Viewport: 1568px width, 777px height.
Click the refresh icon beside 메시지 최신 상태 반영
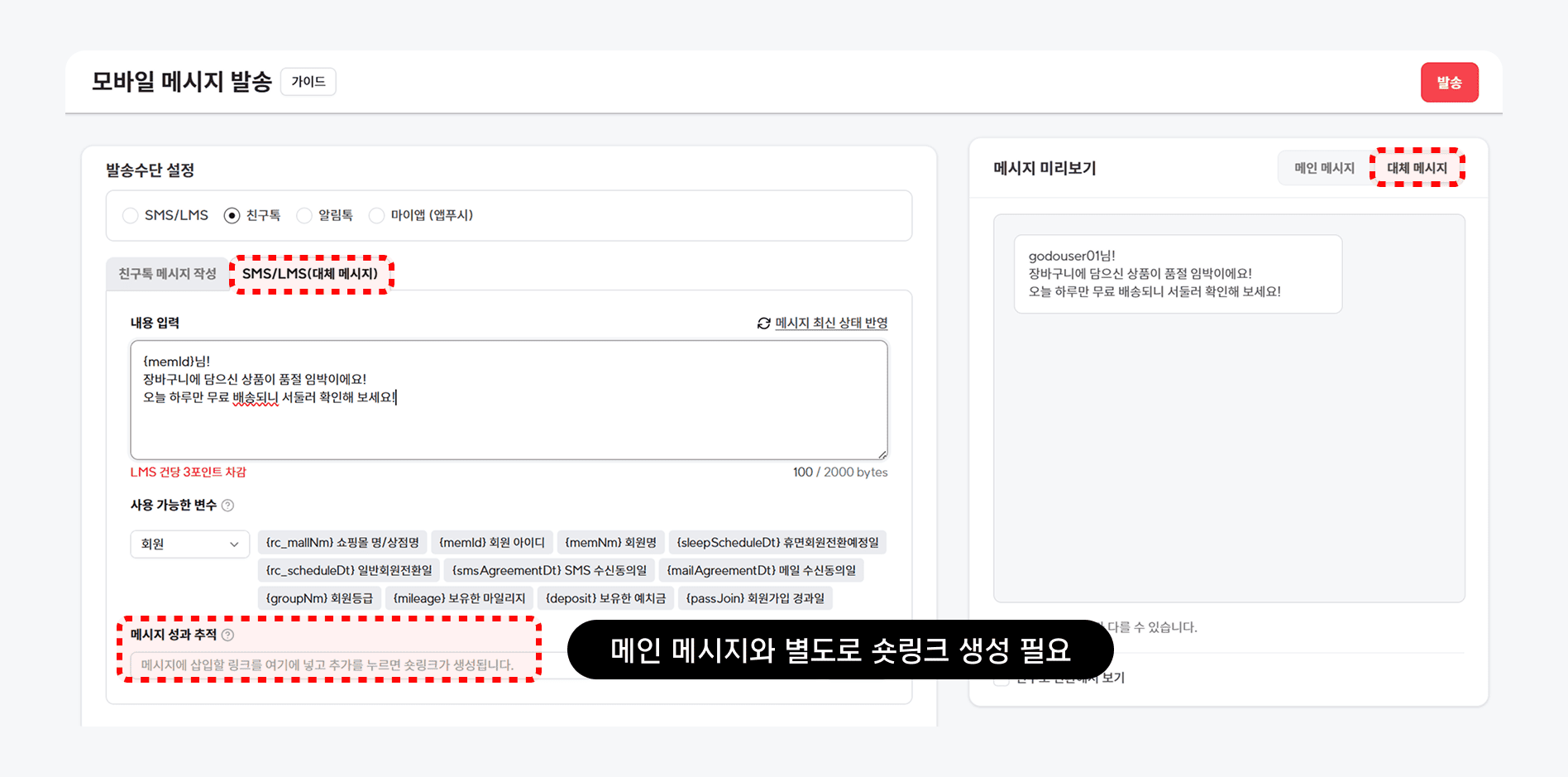click(x=764, y=324)
